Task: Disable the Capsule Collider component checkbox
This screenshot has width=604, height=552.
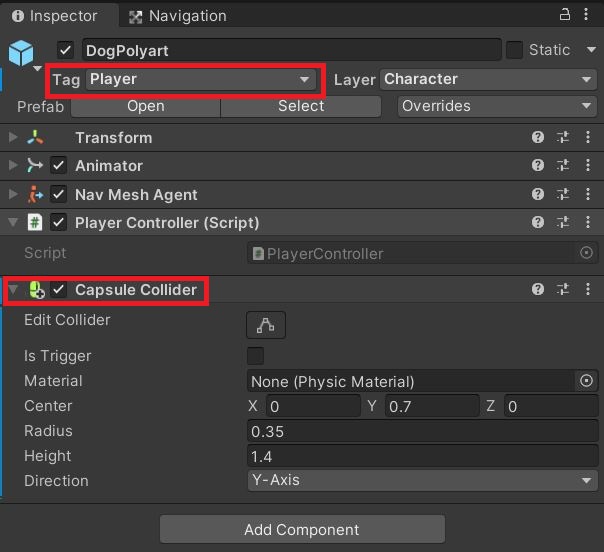Action: (59, 289)
